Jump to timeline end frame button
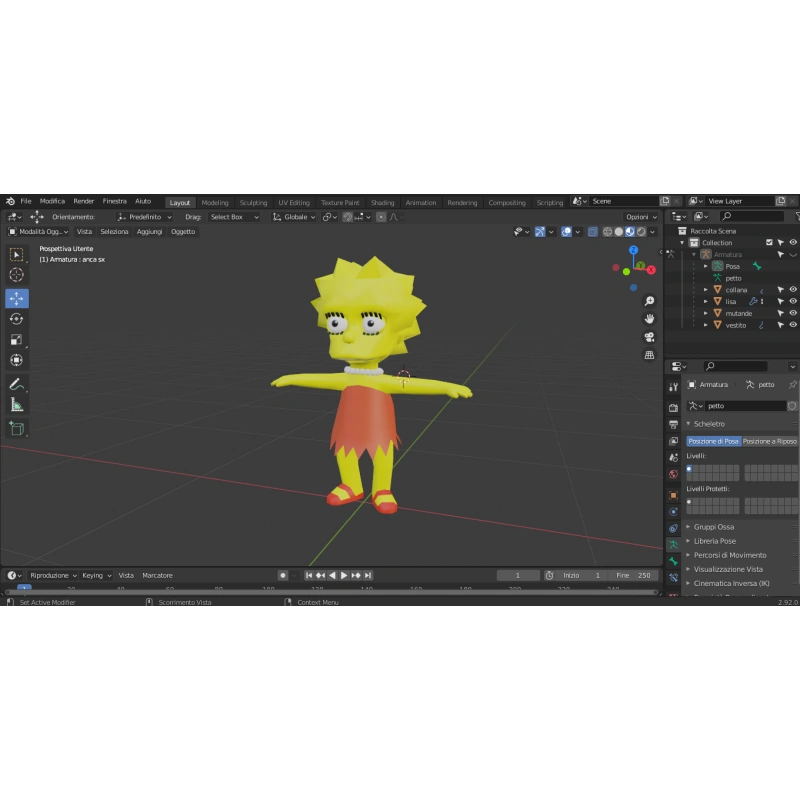 pos(368,576)
